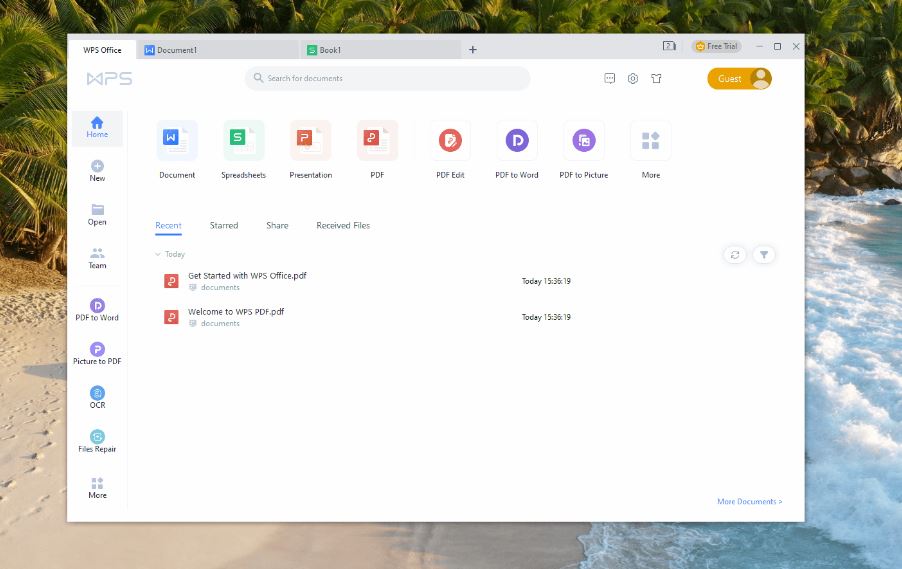Open the Home section in sidebar

pos(97,128)
